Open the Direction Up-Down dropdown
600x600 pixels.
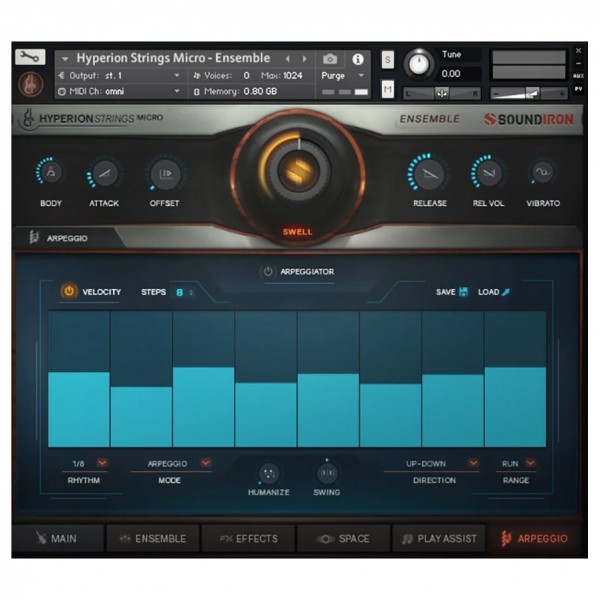click(x=473, y=463)
